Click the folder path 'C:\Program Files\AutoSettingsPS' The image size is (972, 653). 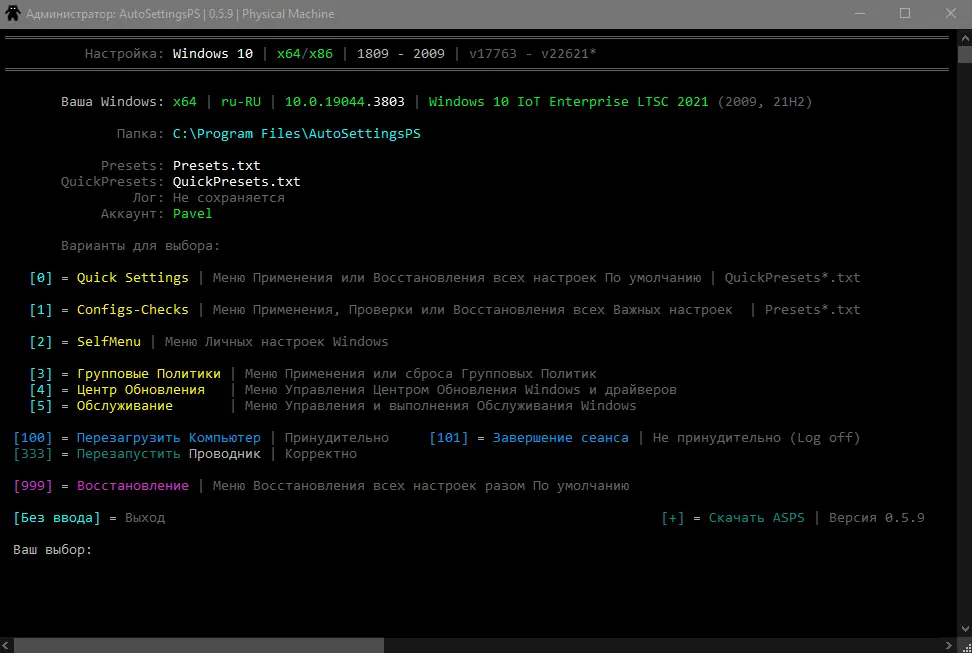296,134
